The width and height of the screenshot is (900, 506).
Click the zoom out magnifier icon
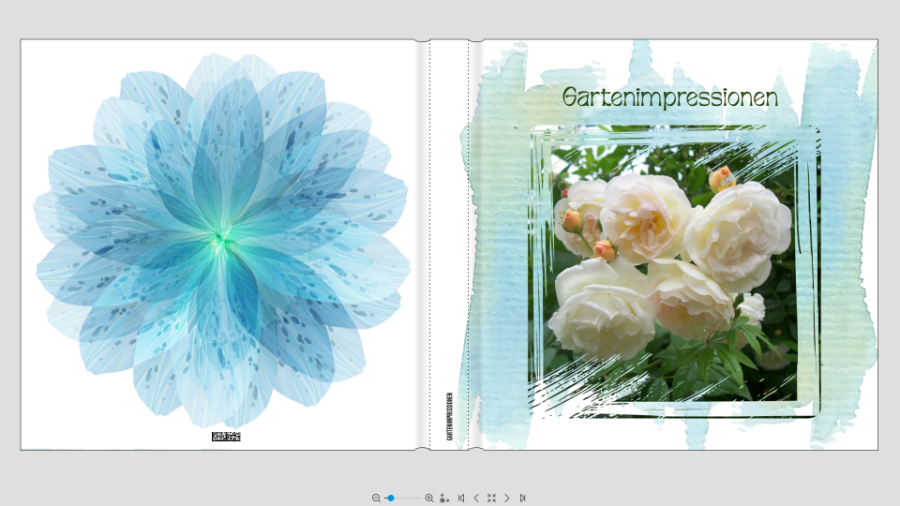376,498
